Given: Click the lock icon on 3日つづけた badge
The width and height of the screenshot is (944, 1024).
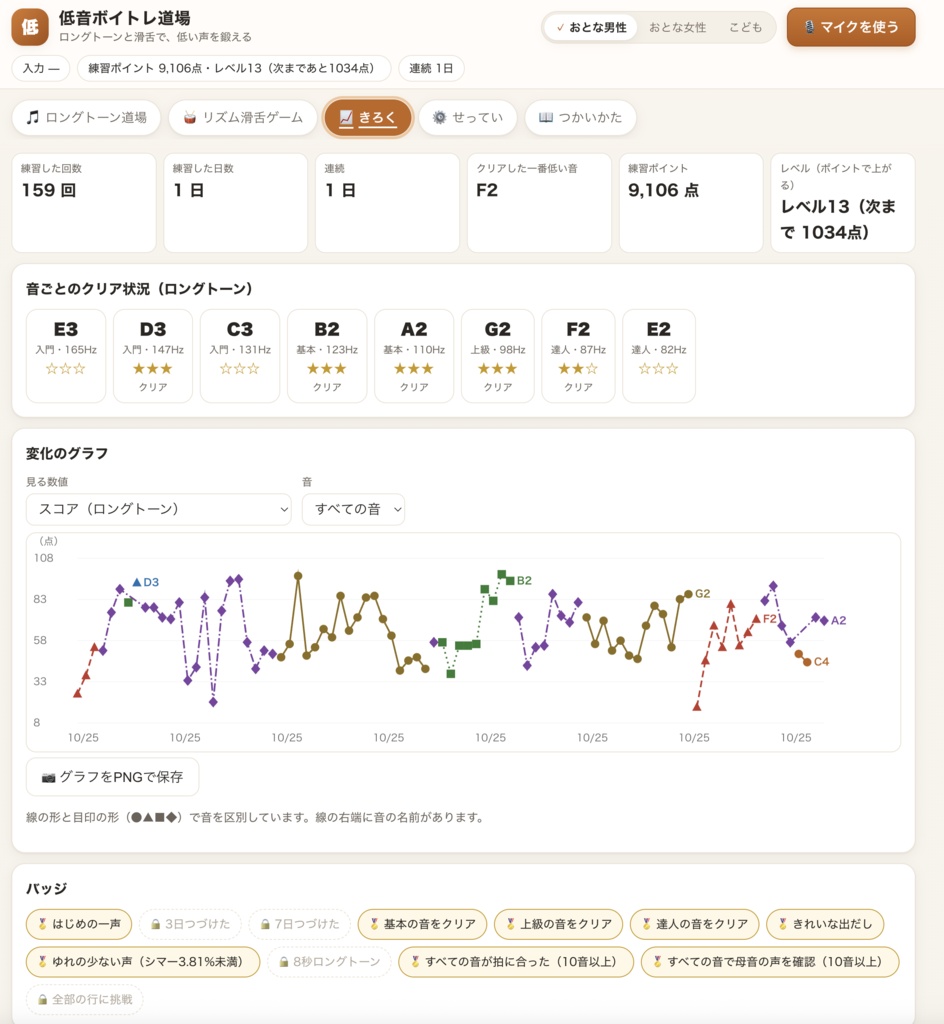Looking at the screenshot, I should pos(155,924).
